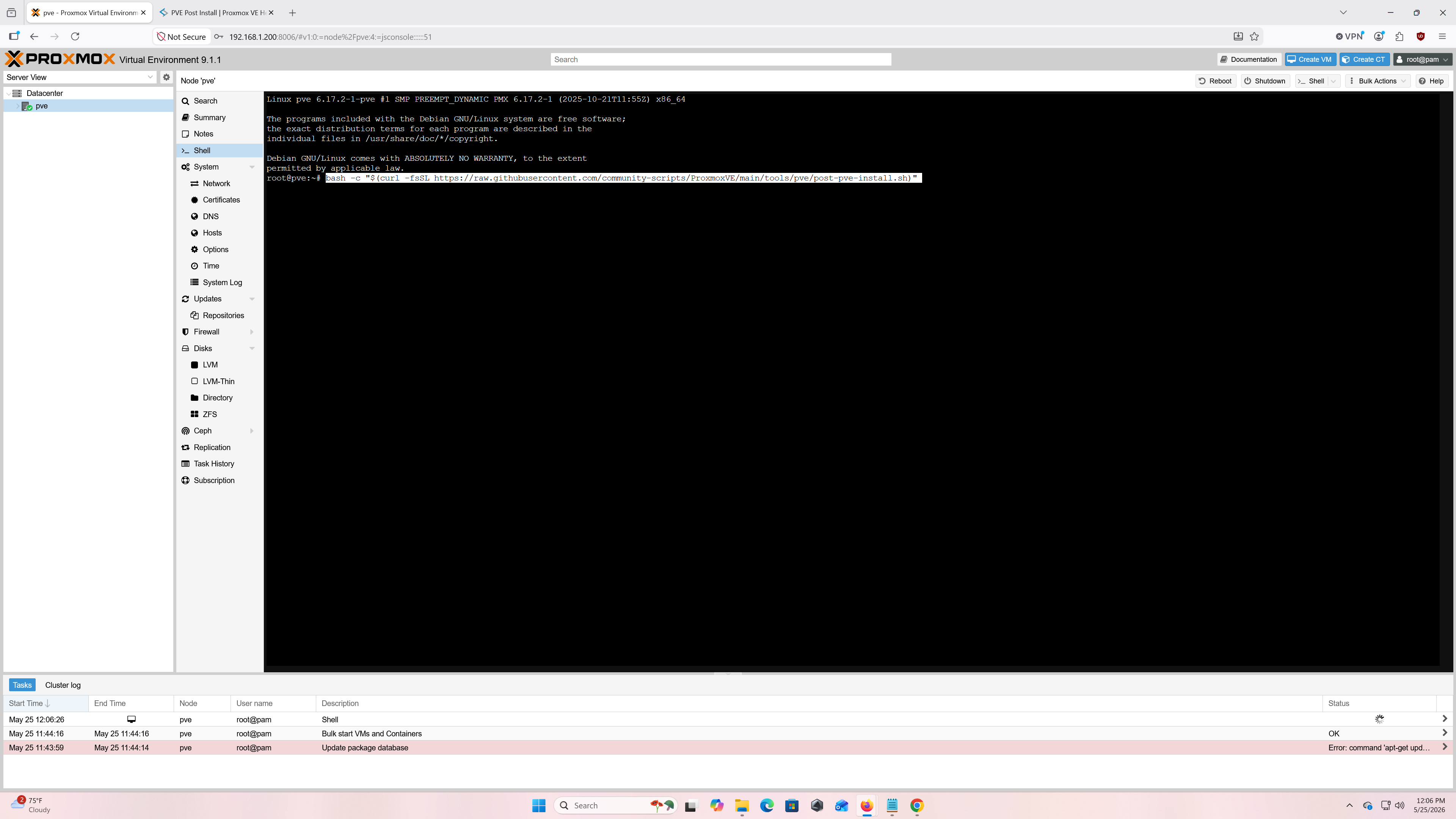Sort by Status column header
The width and height of the screenshot is (1456, 819).
pyautogui.click(x=1379, y=704)
